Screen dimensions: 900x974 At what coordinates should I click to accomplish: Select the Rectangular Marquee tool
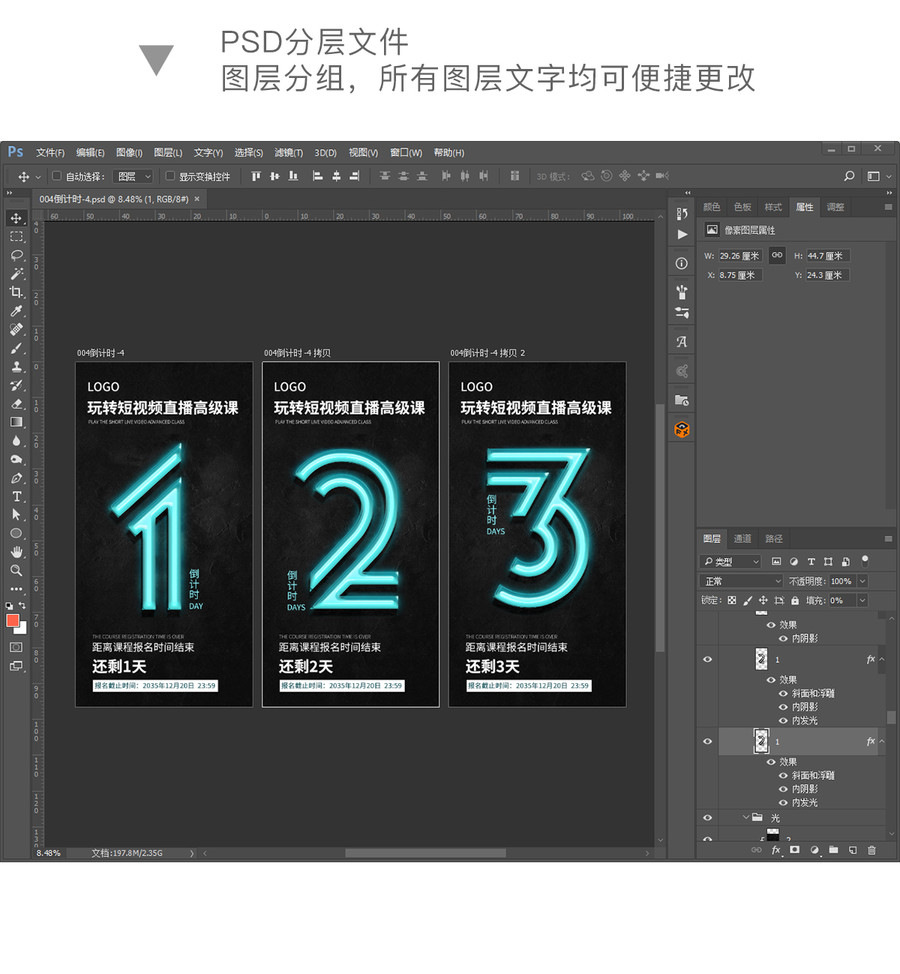(16, 237)
